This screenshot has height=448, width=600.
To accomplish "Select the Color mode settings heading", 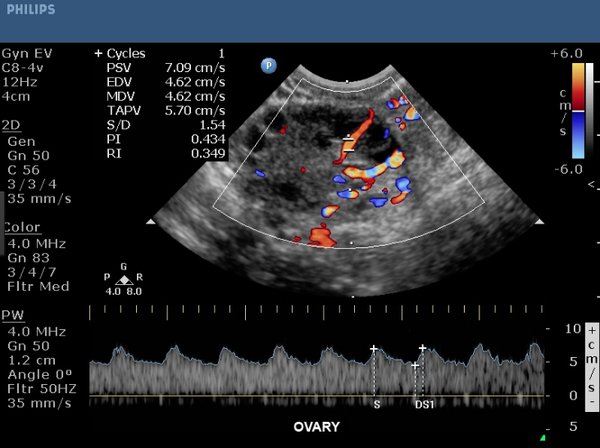I will 21,227.
